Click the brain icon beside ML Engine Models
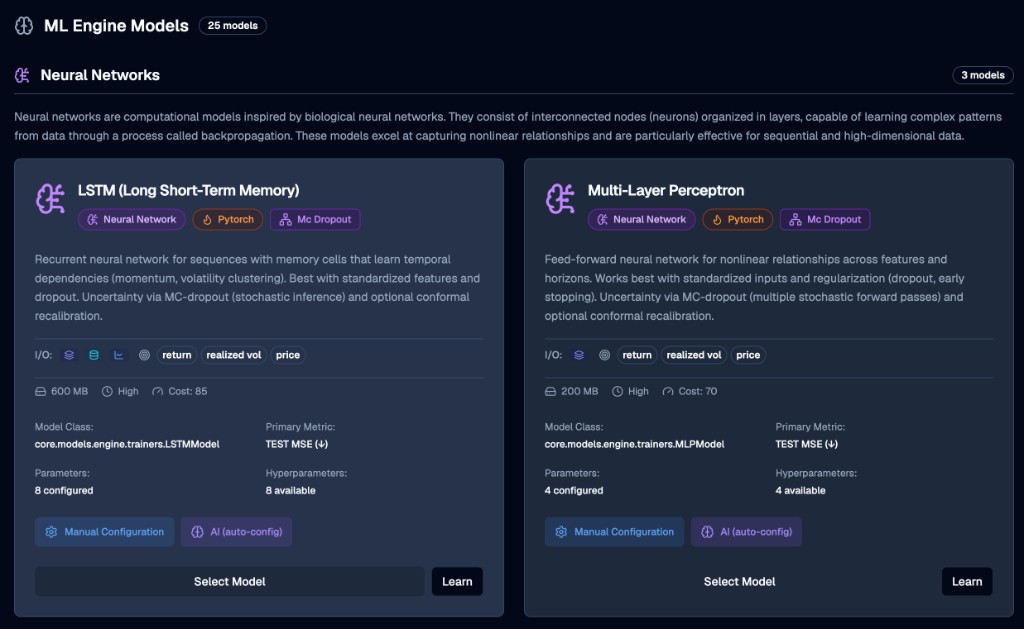 (24, 26)
